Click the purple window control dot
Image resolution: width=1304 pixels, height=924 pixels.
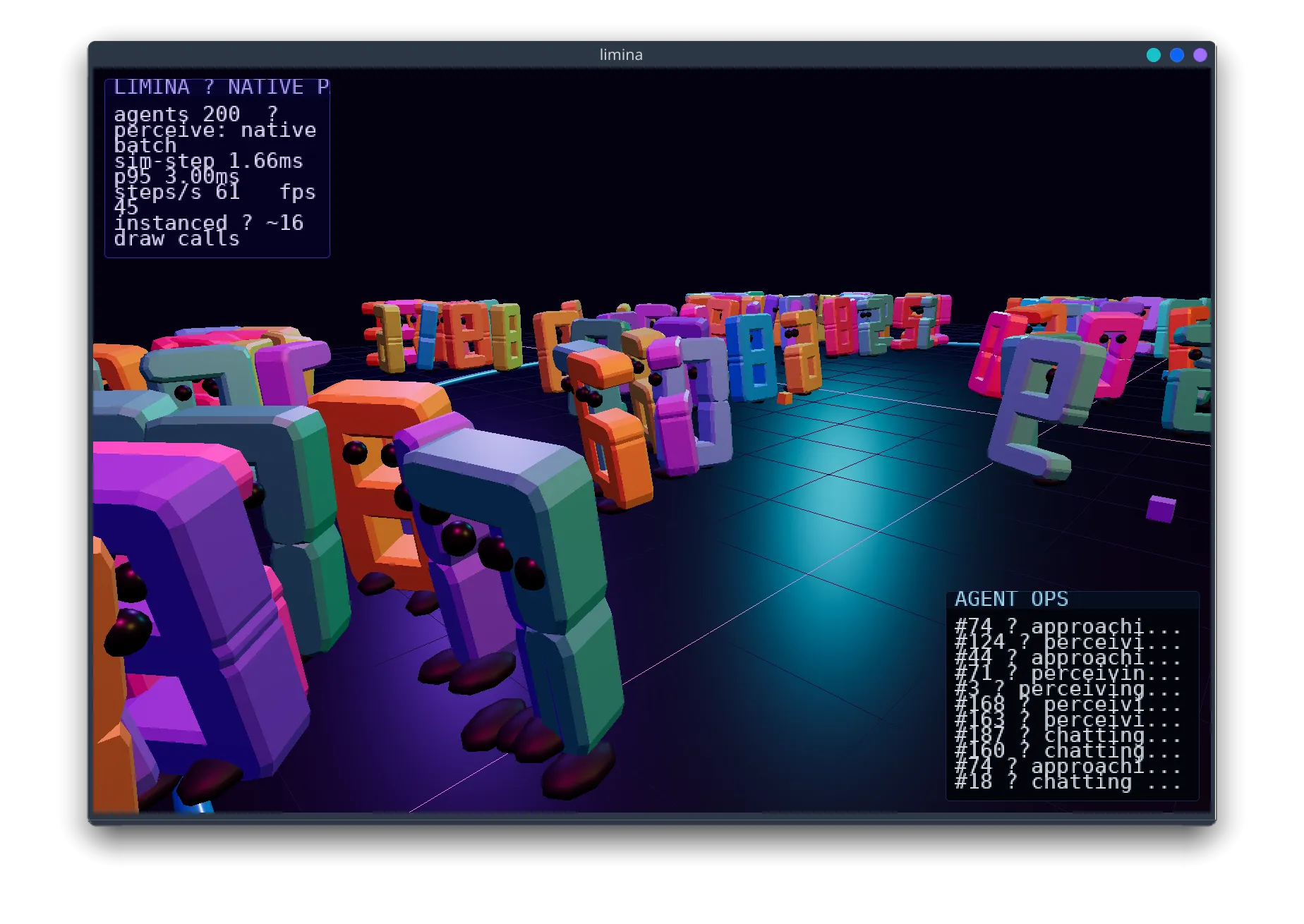1200,55
